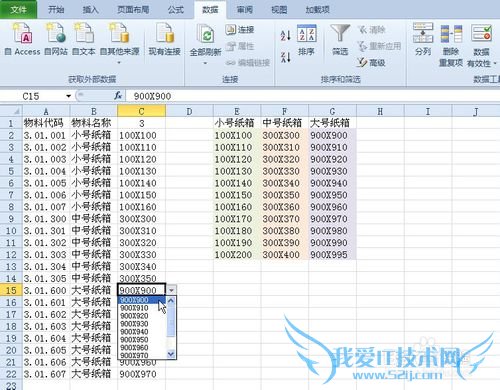500x390 pixels.
Task: Choose 900X930 in the dropdown list
Action: coord(142,324)
